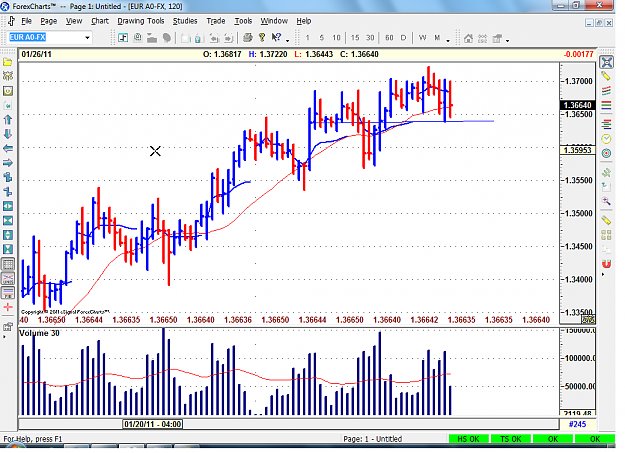Toggle the grid lines icon
The width and height of the screenshot is (625, 453).
8,264
